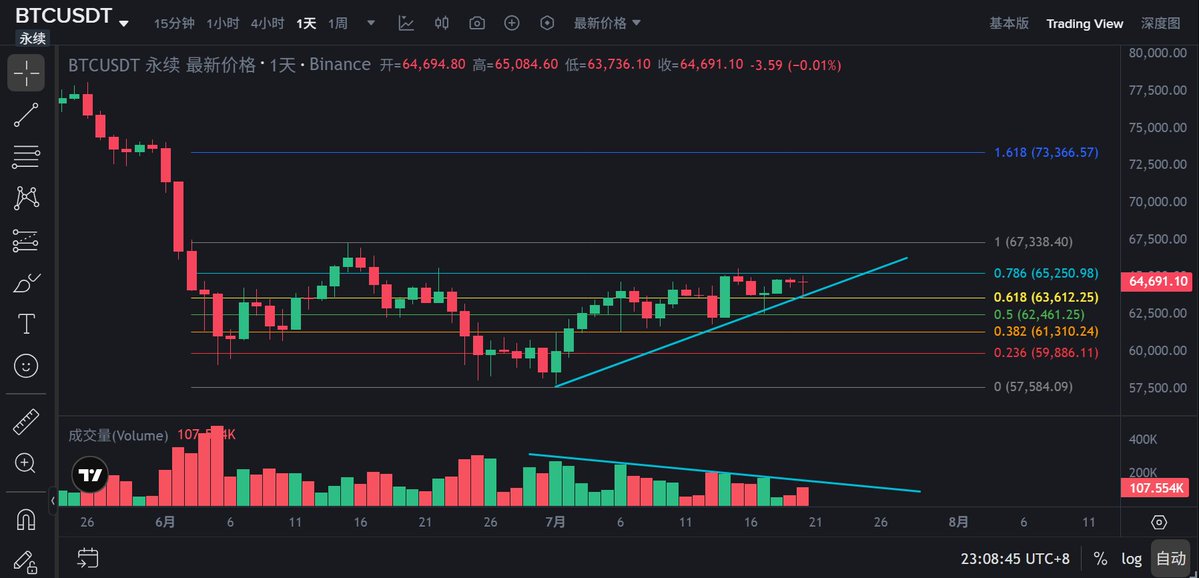Select the trend line drawing tool
The image size is (1199, 578).
pyautogui.click(x=26, y=115)
